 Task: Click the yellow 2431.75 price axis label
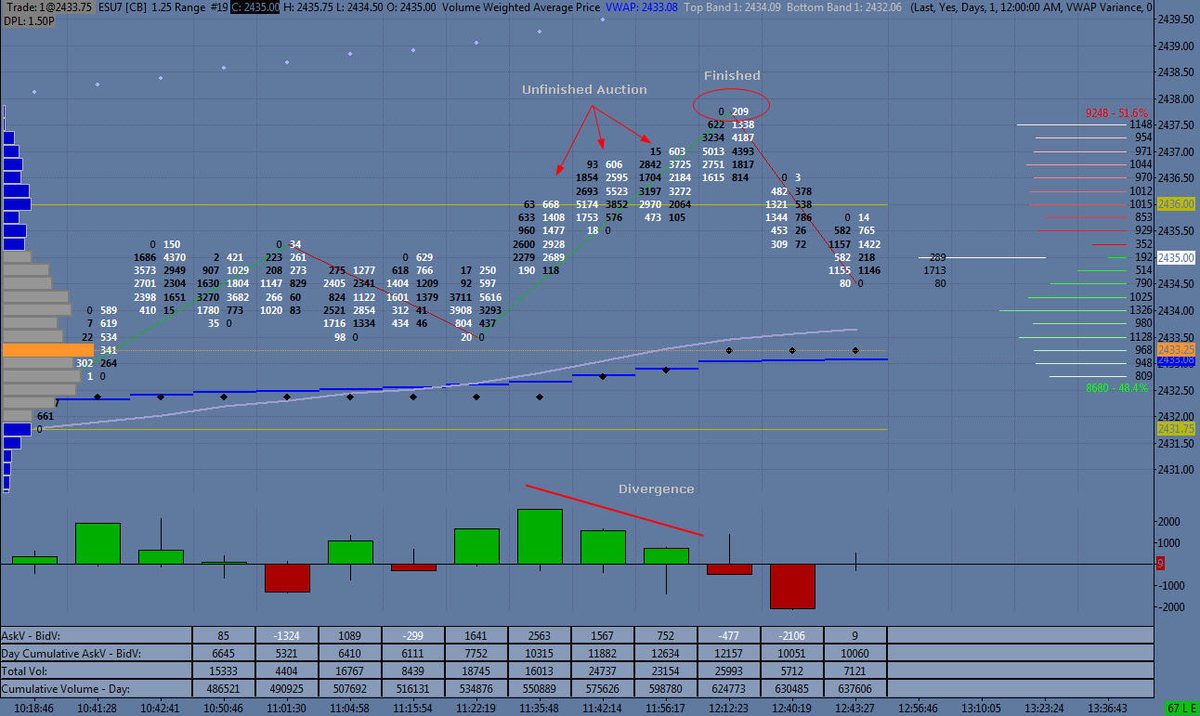(1177, 428)
